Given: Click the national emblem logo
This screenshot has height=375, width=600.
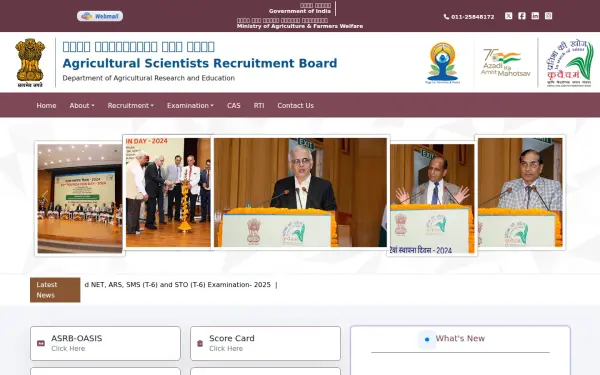Looking at the screenshot, I should (30, 63).
